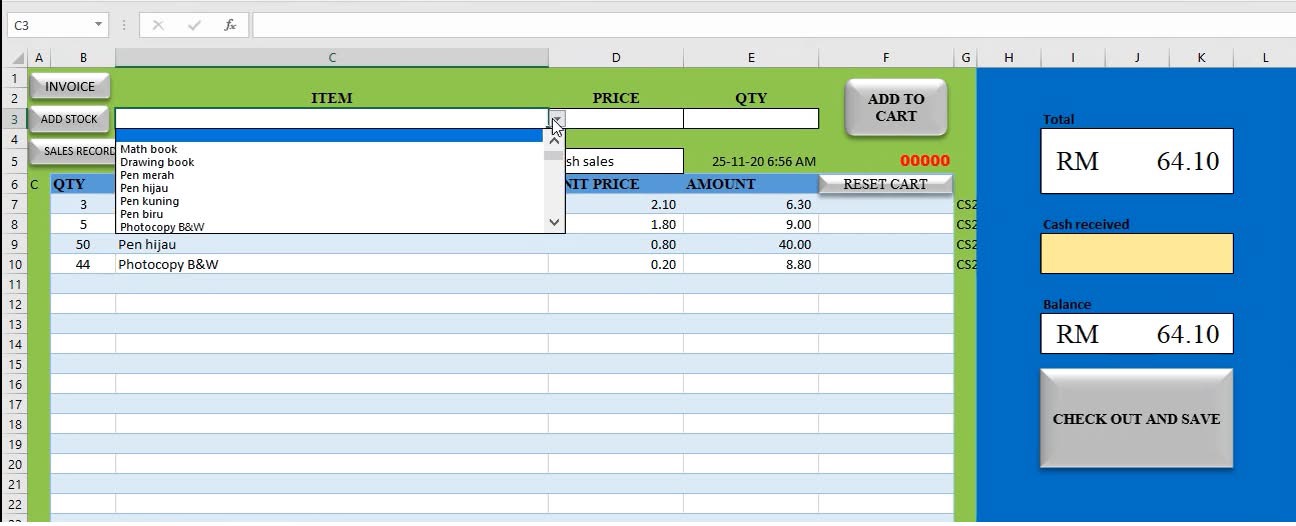Screen dimensions: 1296x526
Task: Pick Pen kuning from the list
Action: point(149,201)
